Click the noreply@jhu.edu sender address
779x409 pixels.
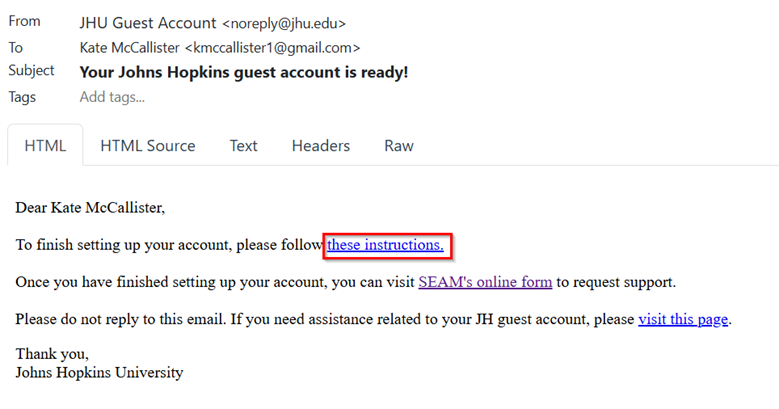tap(284, 23)
